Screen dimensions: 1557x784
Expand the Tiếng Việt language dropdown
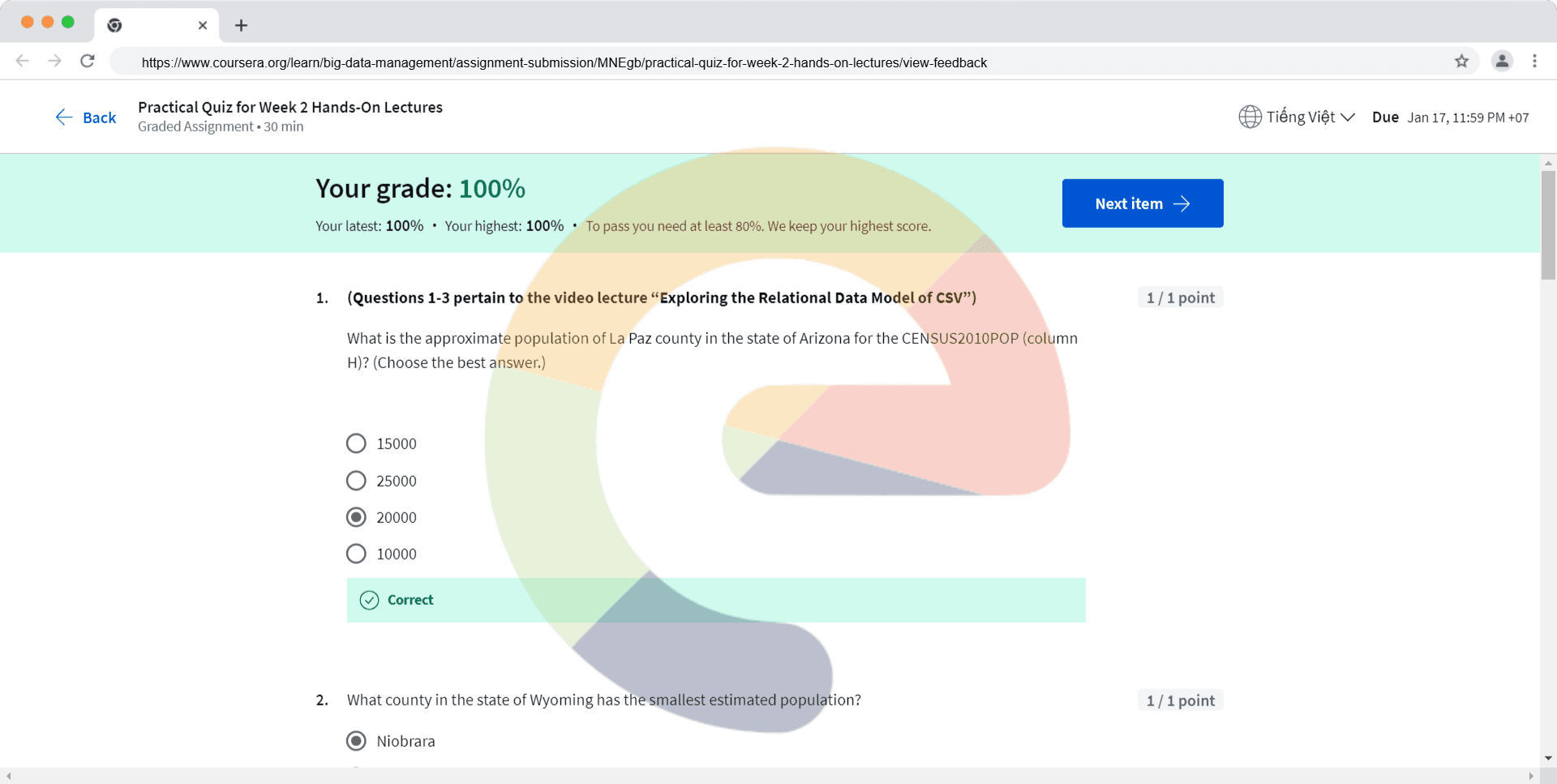pos(1310,117)
